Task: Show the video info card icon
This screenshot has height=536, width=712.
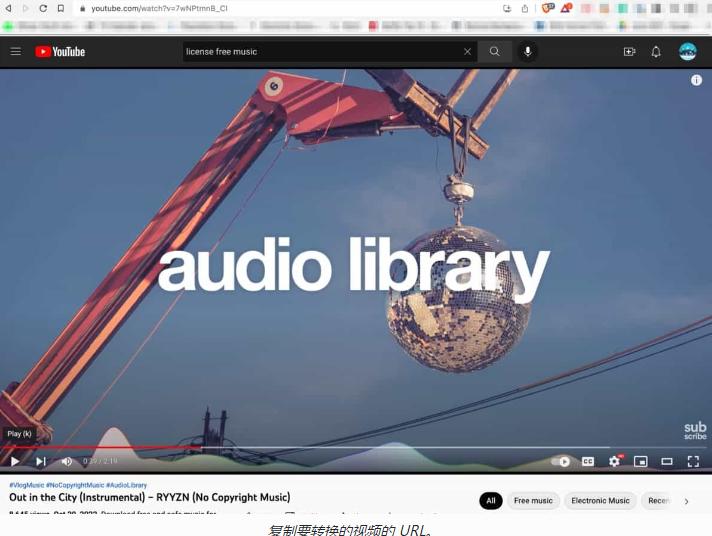Action: [x=696, y=80]
